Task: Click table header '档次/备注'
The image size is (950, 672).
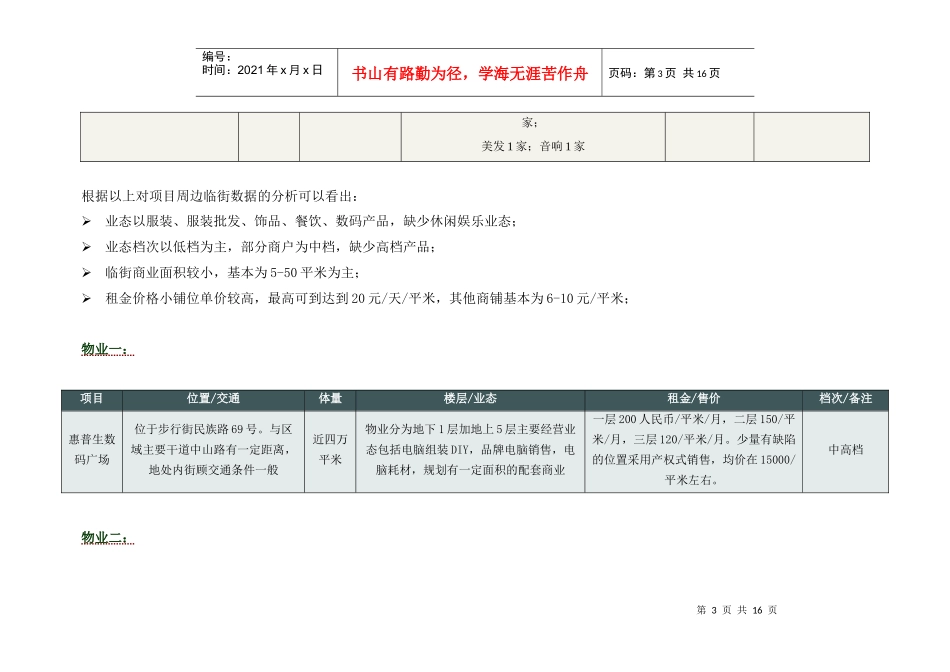Action: (x=846, y=399)
